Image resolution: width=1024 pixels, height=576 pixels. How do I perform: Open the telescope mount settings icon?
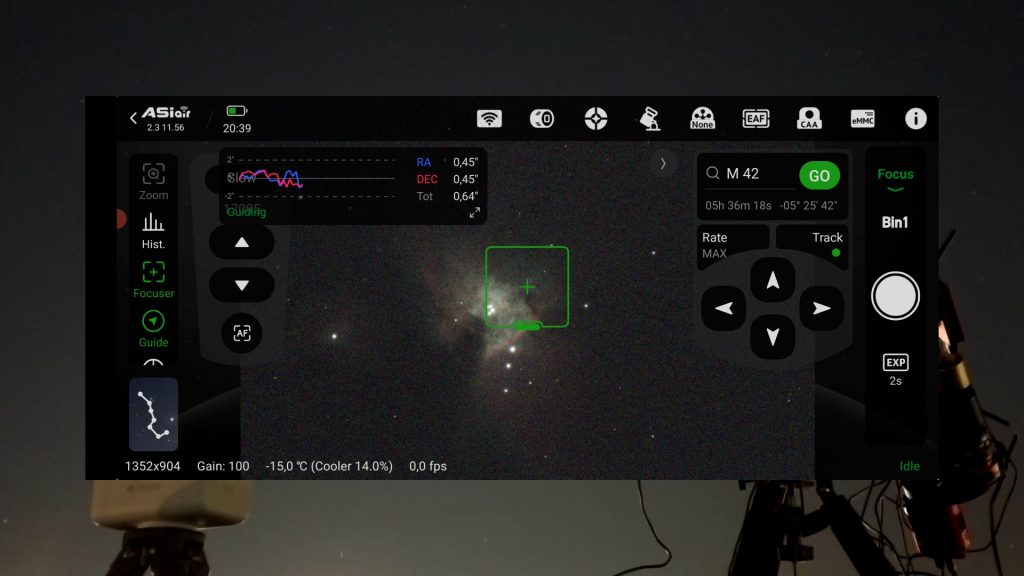pyautogui.click(x=650, y=119)
